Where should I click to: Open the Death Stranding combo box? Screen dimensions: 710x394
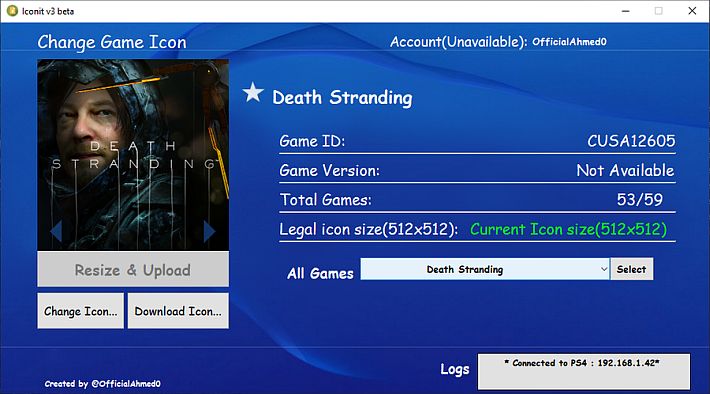click(485, 269)
